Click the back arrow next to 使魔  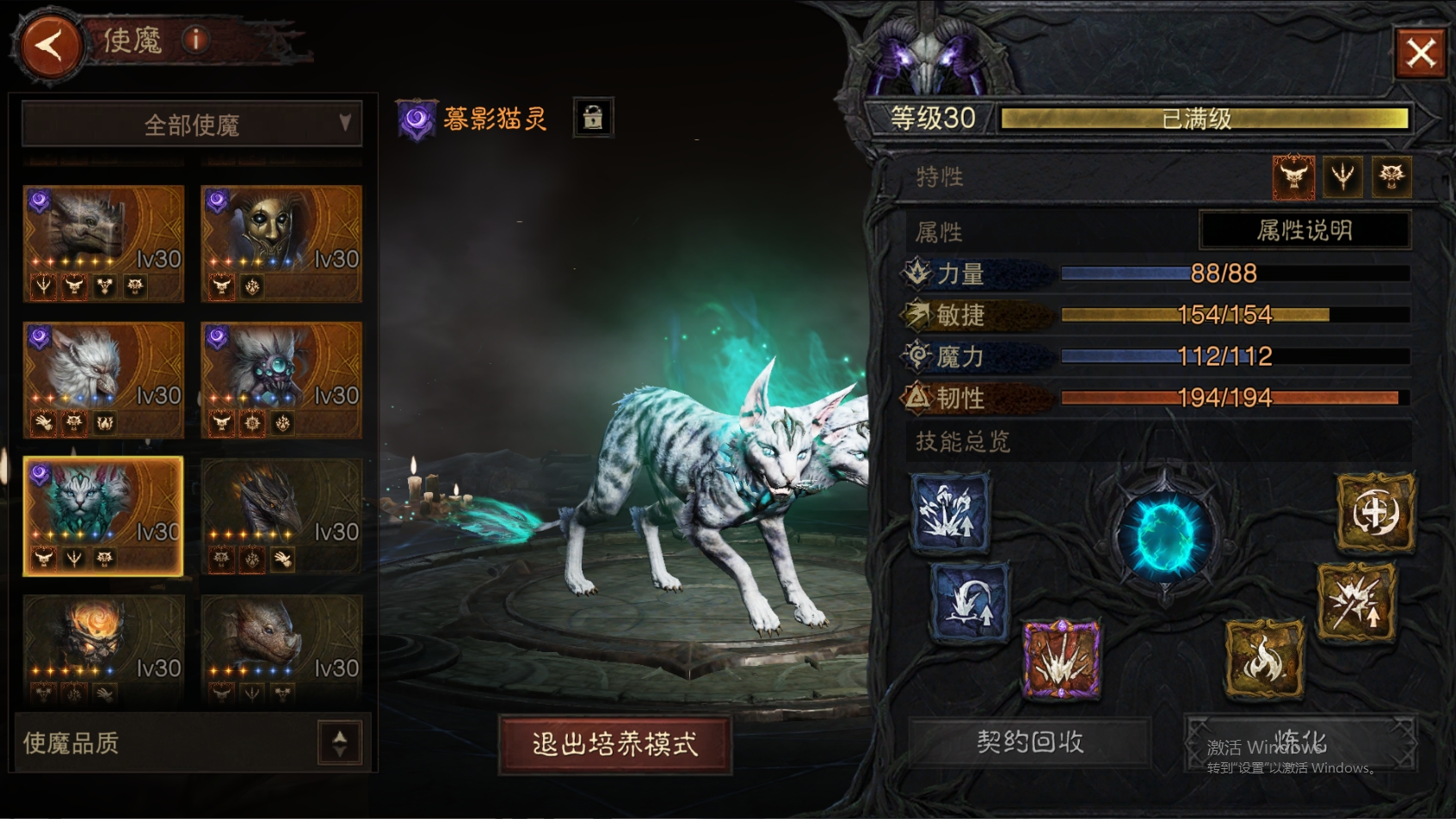pos(49,46)
